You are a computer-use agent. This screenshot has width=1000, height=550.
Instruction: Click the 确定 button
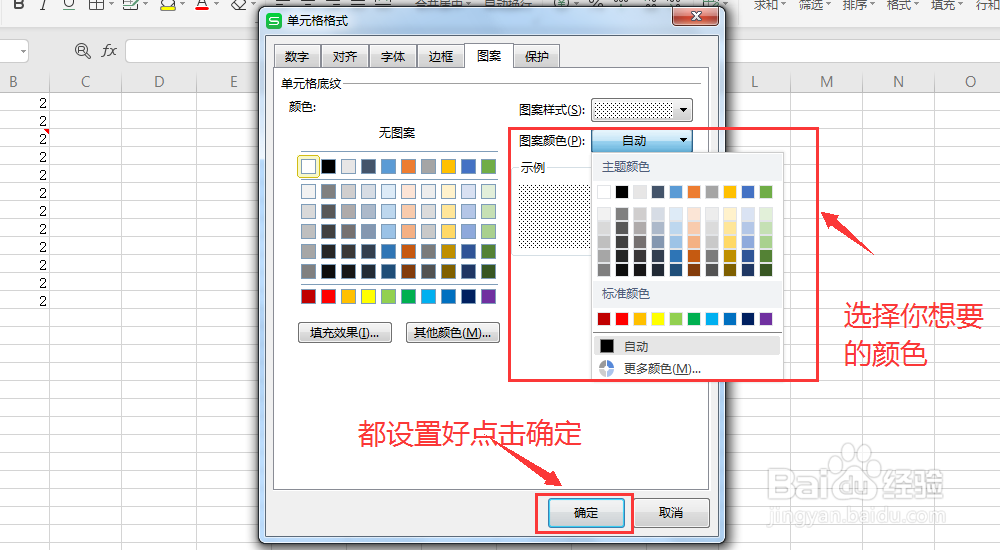click(x=585, y=512)
